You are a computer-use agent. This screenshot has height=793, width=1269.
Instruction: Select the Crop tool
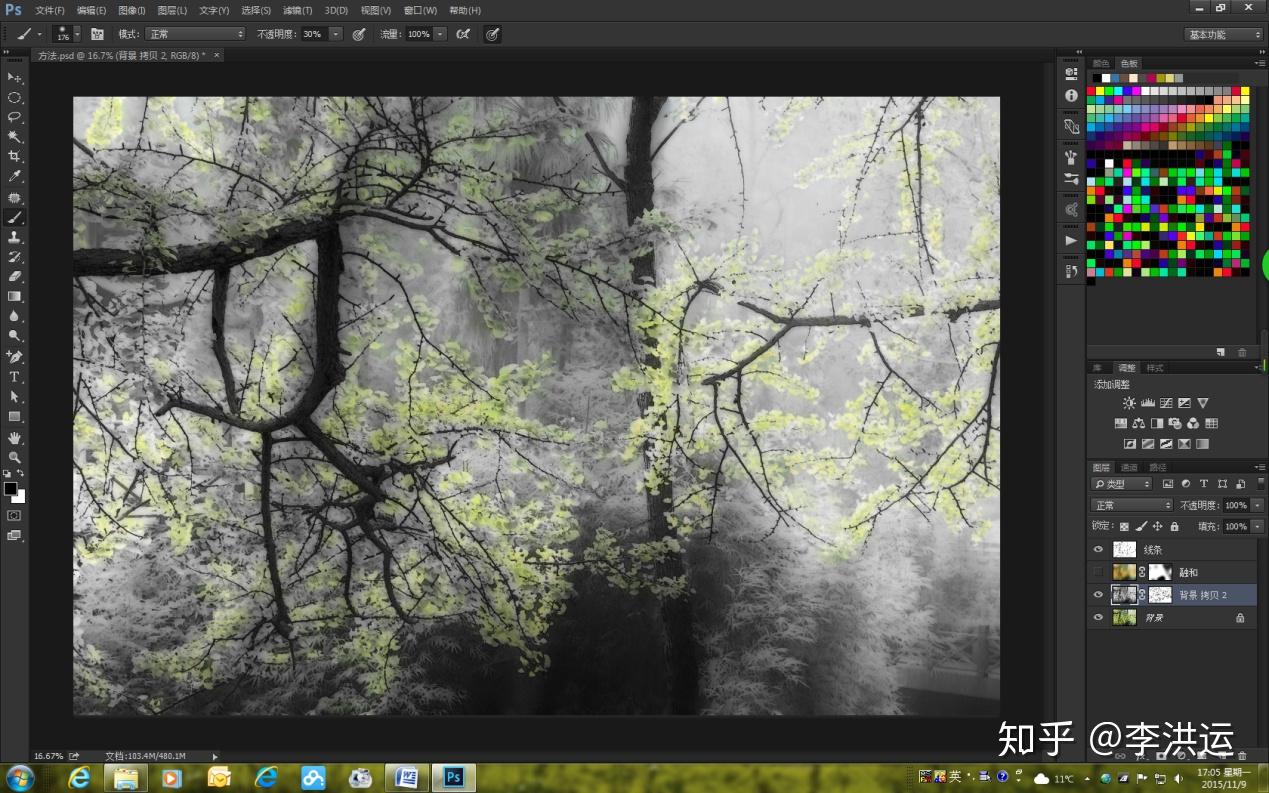coord(14,157)
